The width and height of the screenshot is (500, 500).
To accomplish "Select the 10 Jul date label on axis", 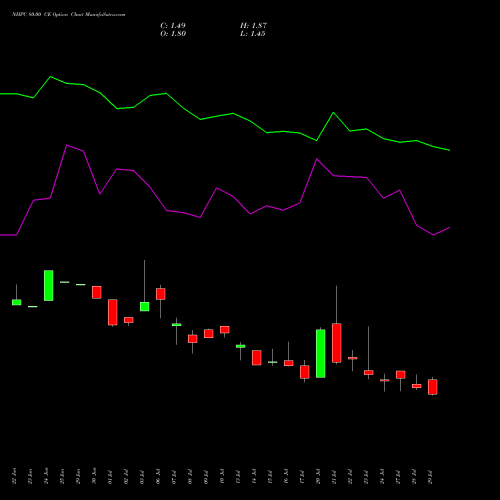I will 222,476.
